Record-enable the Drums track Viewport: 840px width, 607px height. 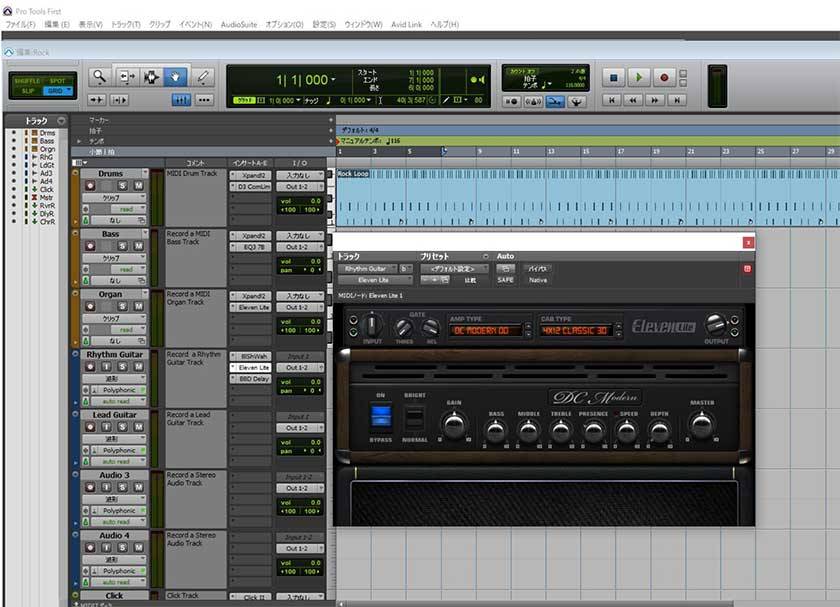point(90,185)
